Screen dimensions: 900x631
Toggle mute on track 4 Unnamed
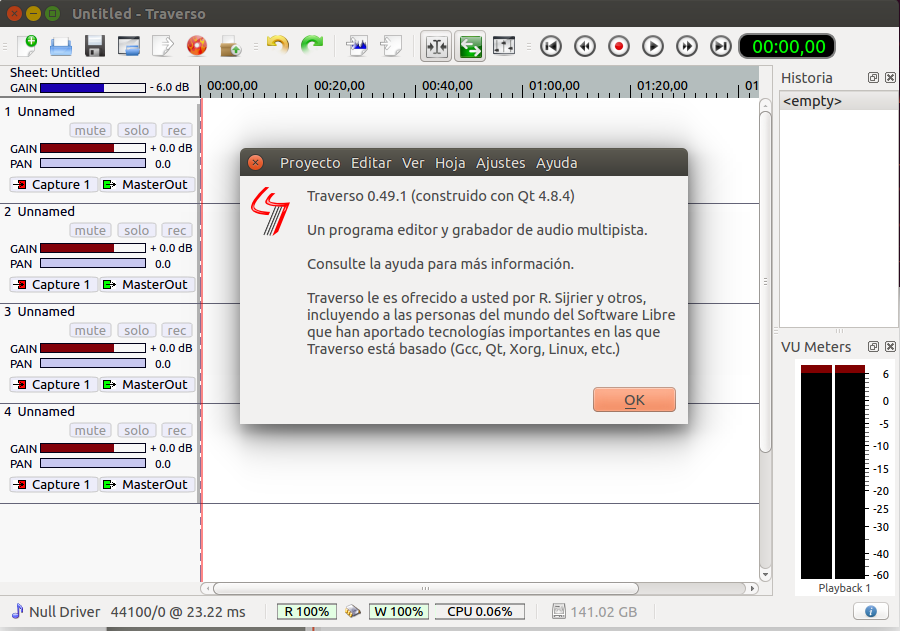click(x=90, y=430)
